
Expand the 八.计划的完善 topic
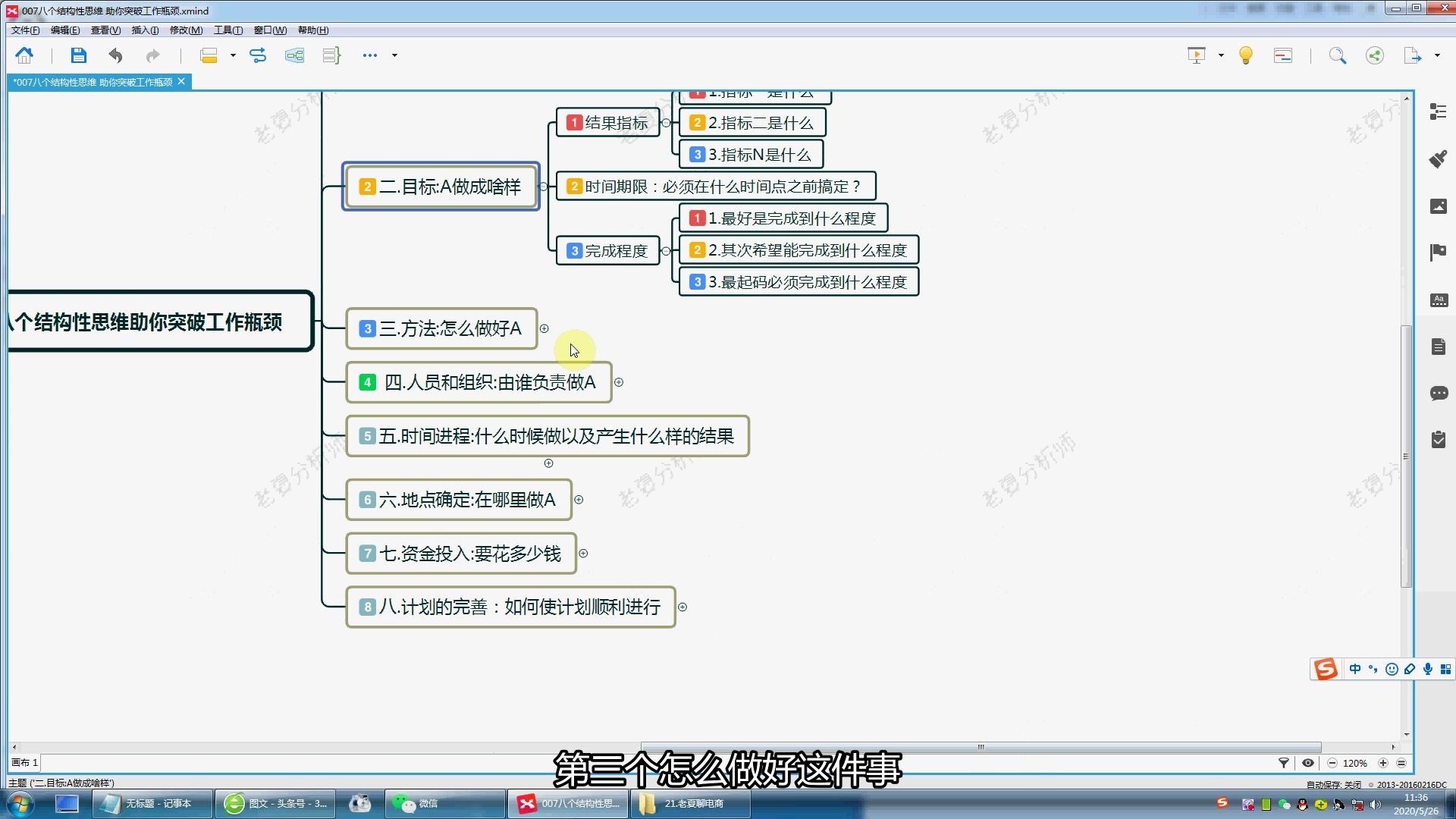pyautogui.click(x=682, y=607)
